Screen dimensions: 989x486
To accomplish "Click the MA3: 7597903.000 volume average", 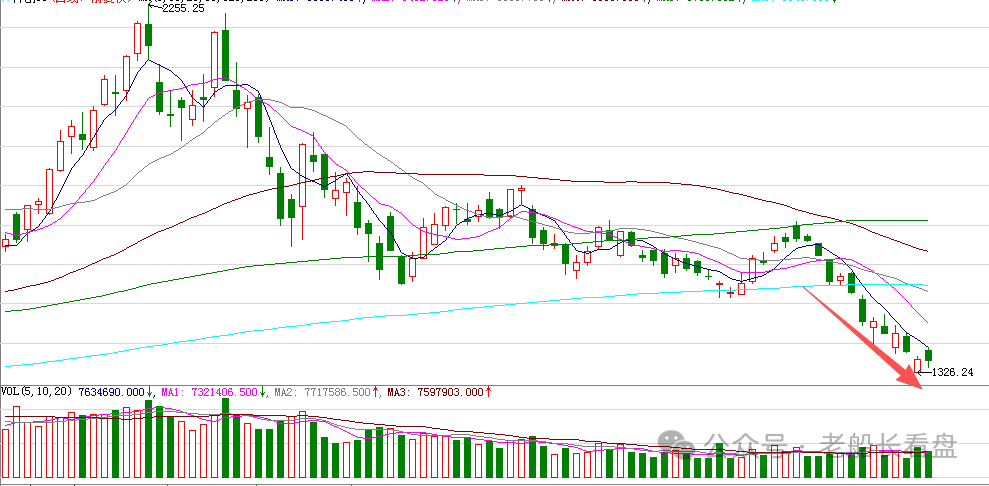I will (435, 391).
